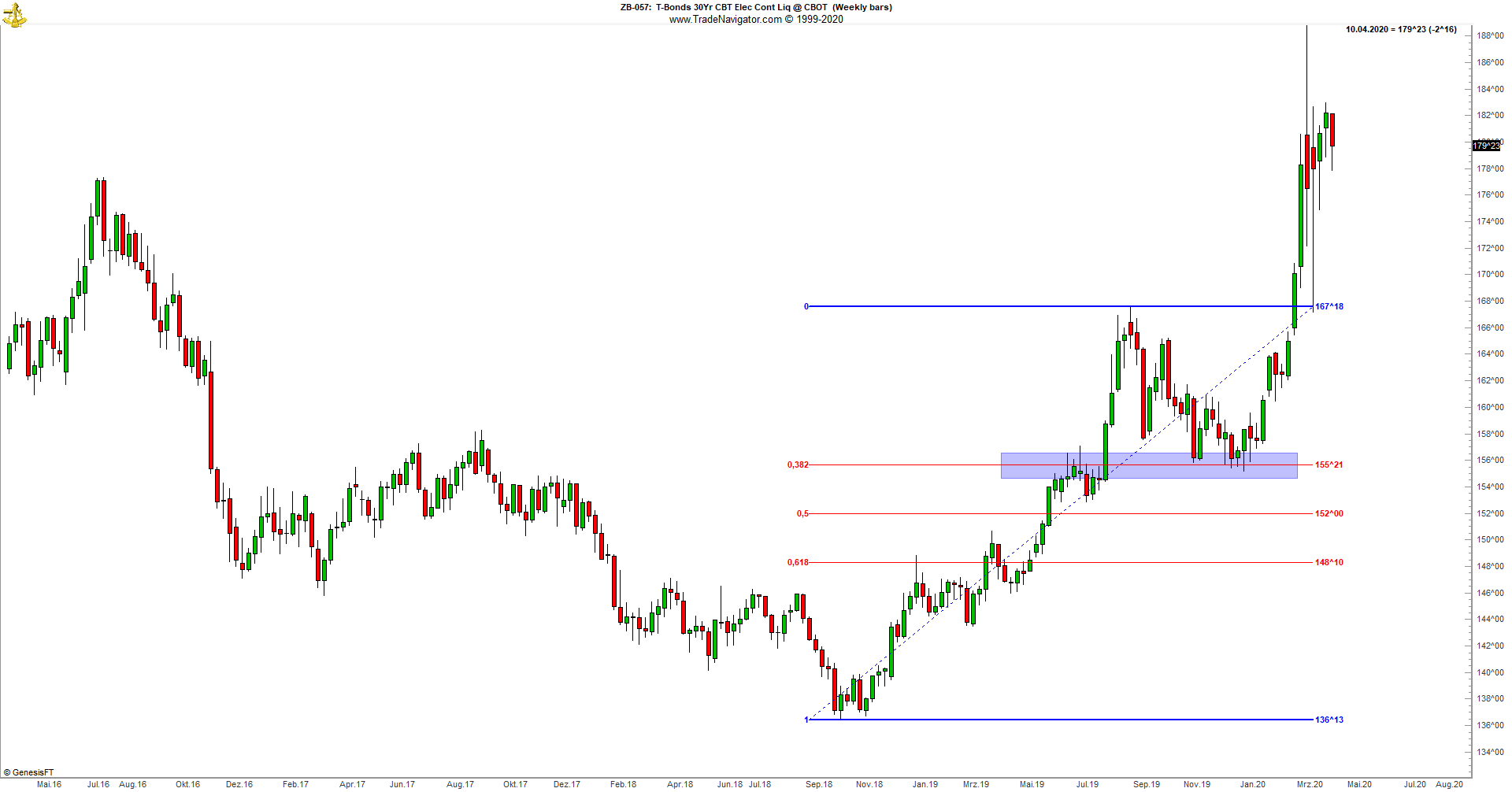This screenshot has height=792, width=1512.
Task: Click the 188^00 price axis label
Action: coord(1490,35)
